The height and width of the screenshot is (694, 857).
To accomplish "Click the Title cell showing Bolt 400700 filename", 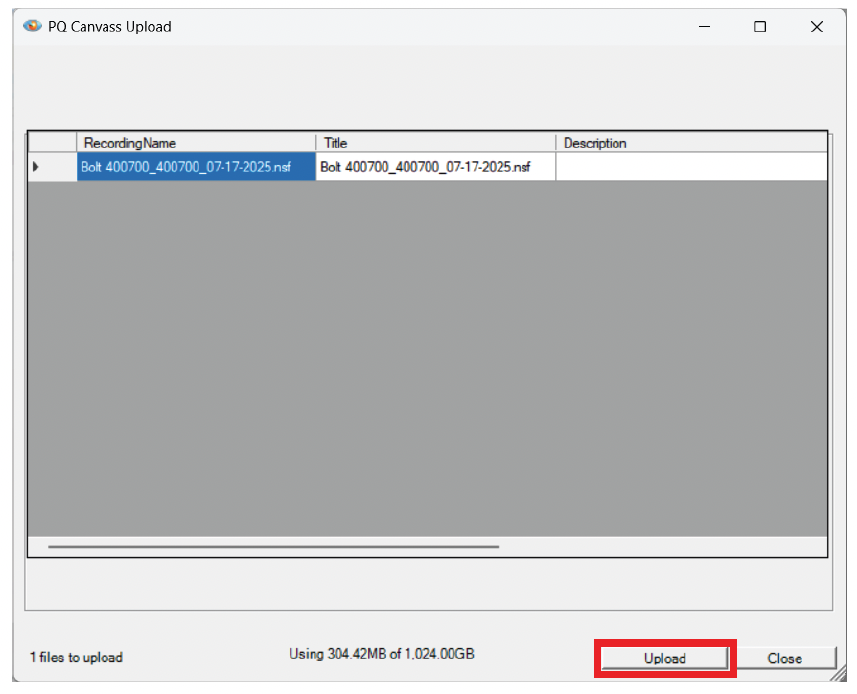I will [435, 166].
